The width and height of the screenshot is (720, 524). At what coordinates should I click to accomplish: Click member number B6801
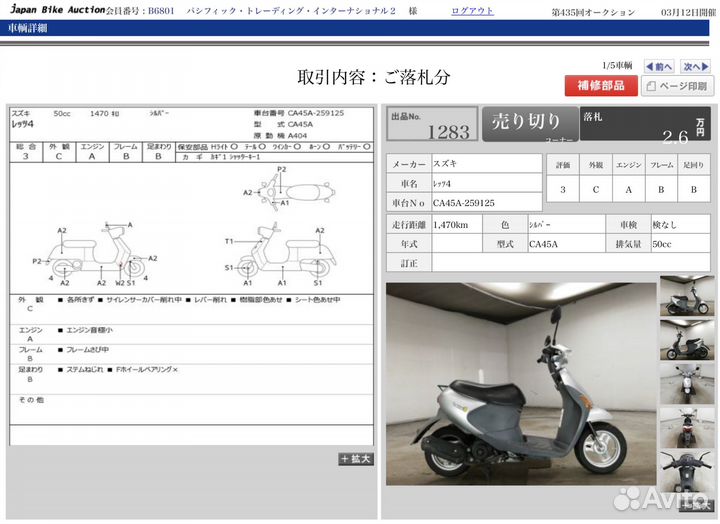pos(161,11)
